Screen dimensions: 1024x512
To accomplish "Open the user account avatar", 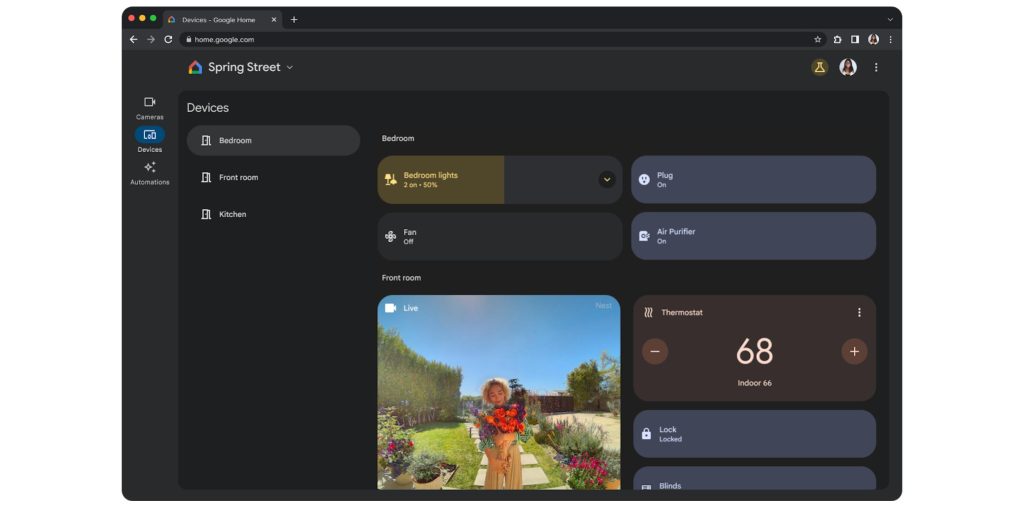I will point(847,67).
